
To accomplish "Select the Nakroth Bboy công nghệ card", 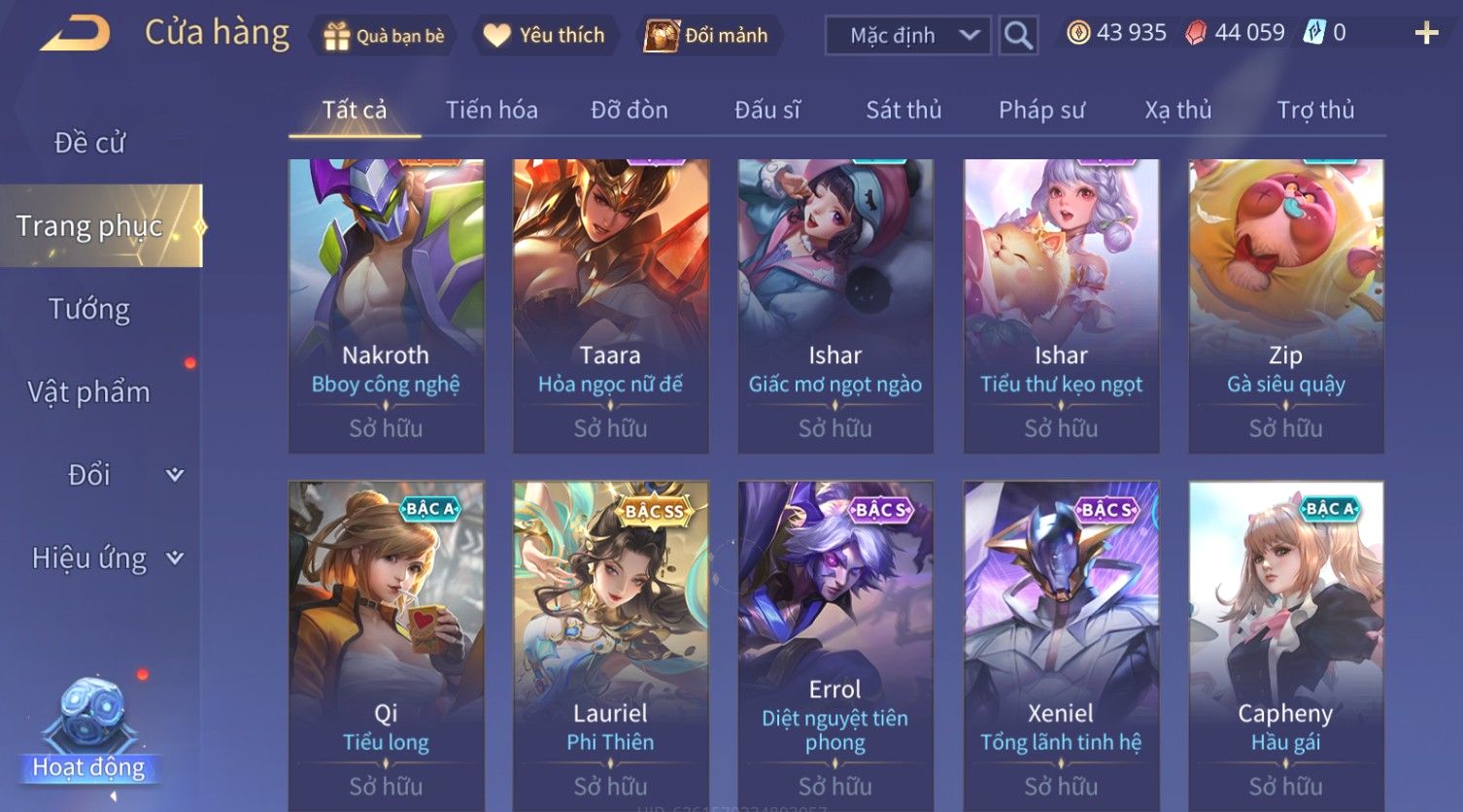I will tap(386, 306).
